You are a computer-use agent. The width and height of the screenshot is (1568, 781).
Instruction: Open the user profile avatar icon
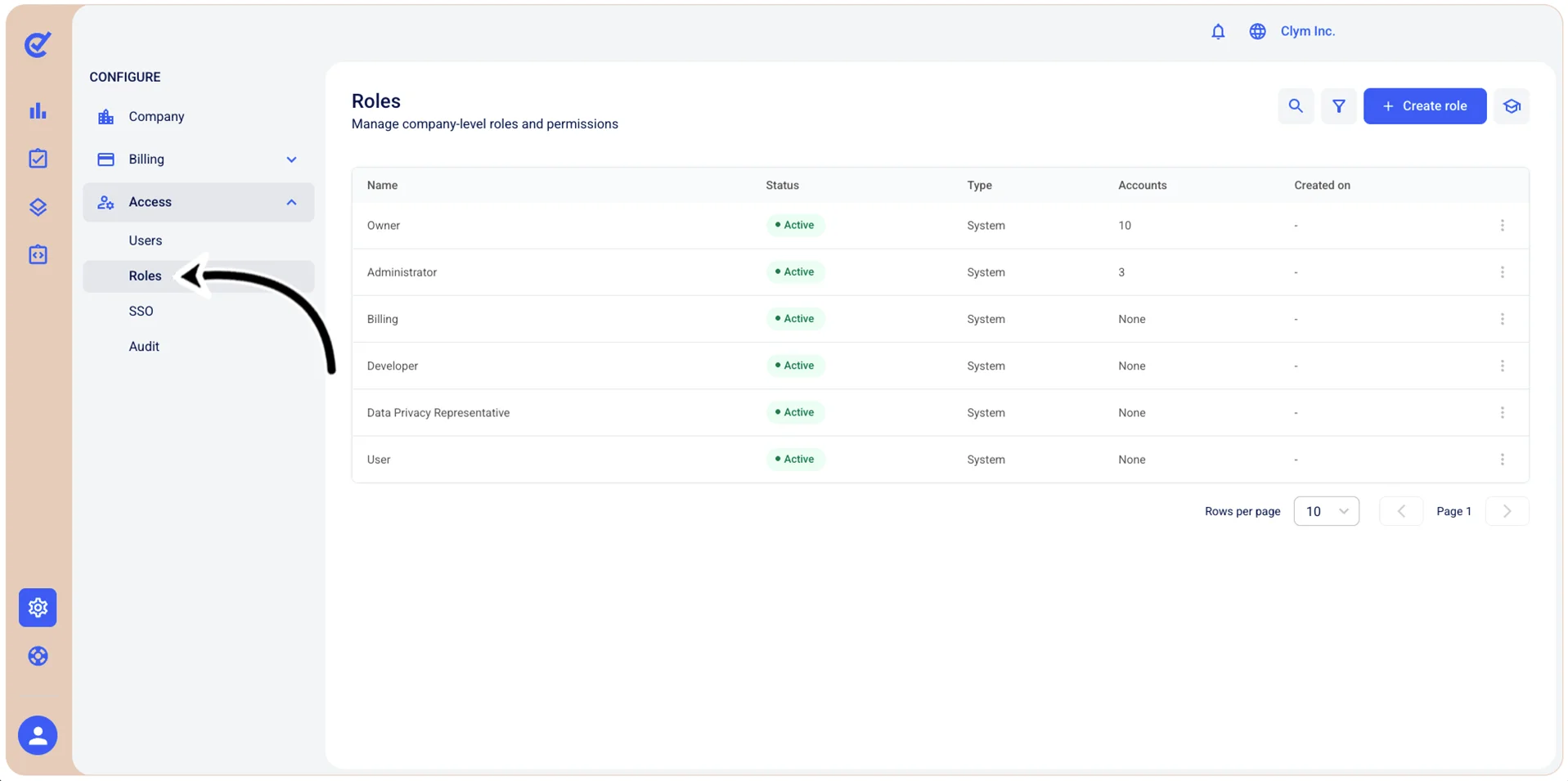[38, 735]
